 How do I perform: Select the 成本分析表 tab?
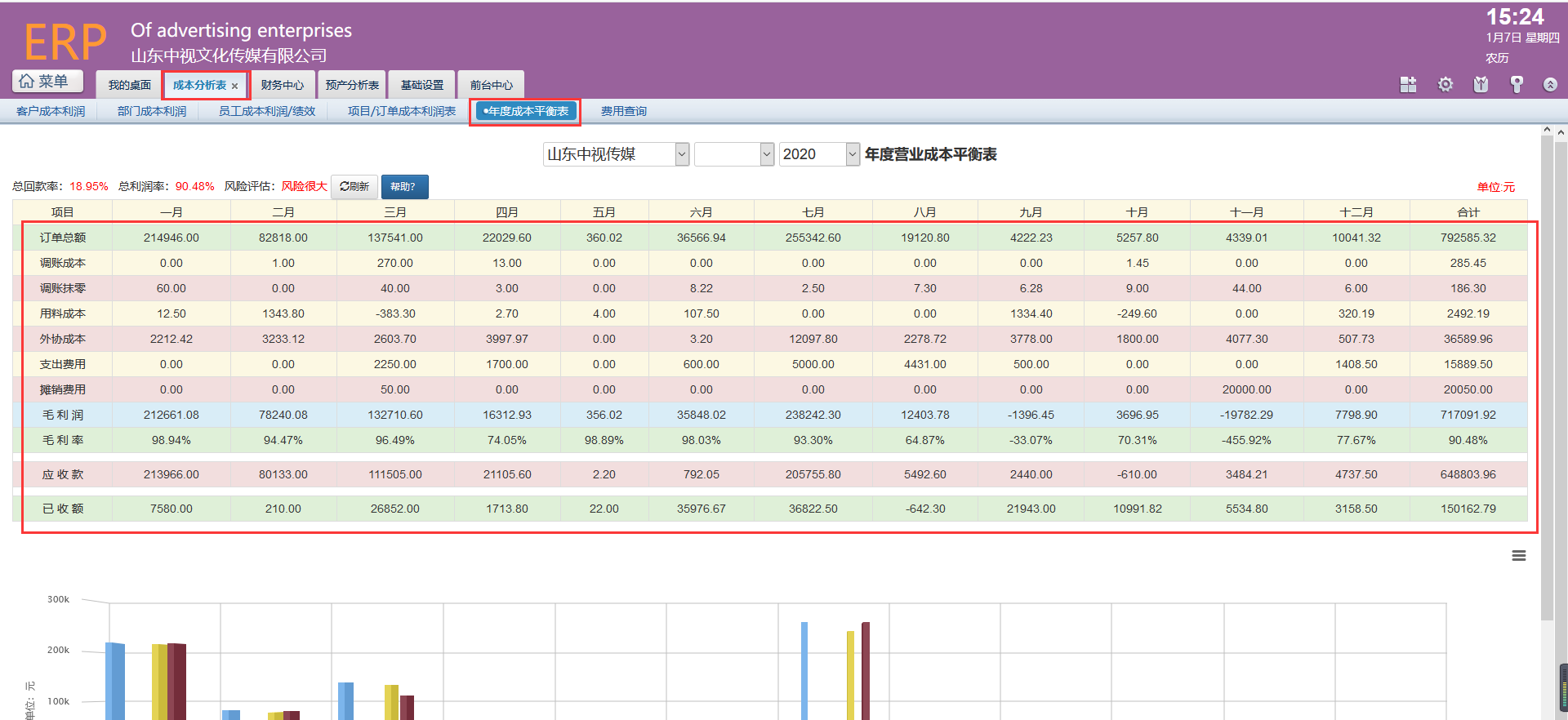(199, 85)
